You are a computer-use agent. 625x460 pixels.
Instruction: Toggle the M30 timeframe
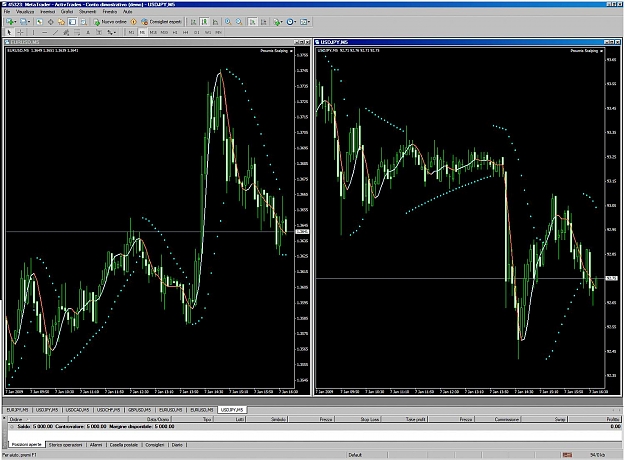tap(164, 32)
